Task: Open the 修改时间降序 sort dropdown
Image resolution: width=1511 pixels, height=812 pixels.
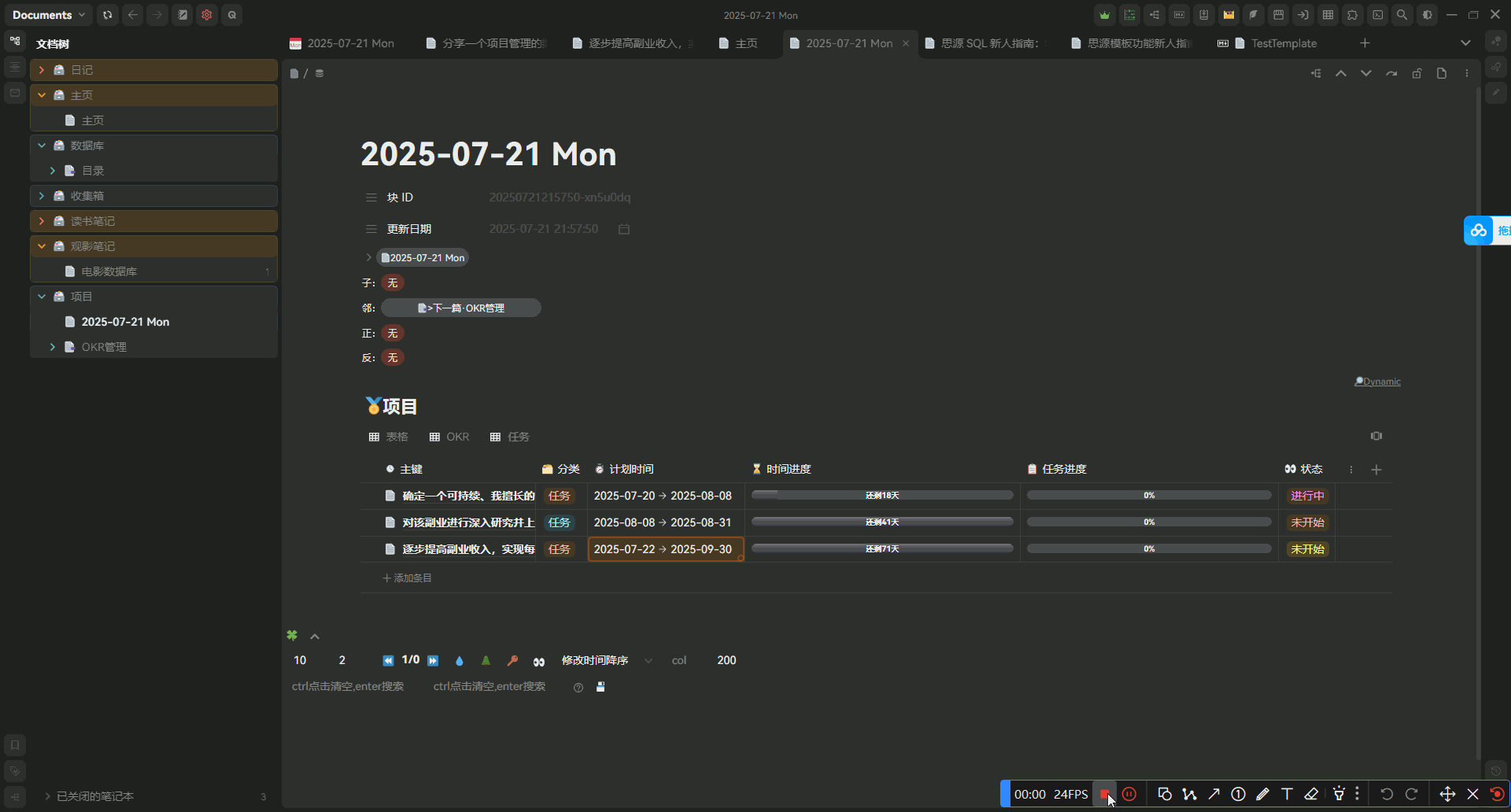Action: (595, 661)
